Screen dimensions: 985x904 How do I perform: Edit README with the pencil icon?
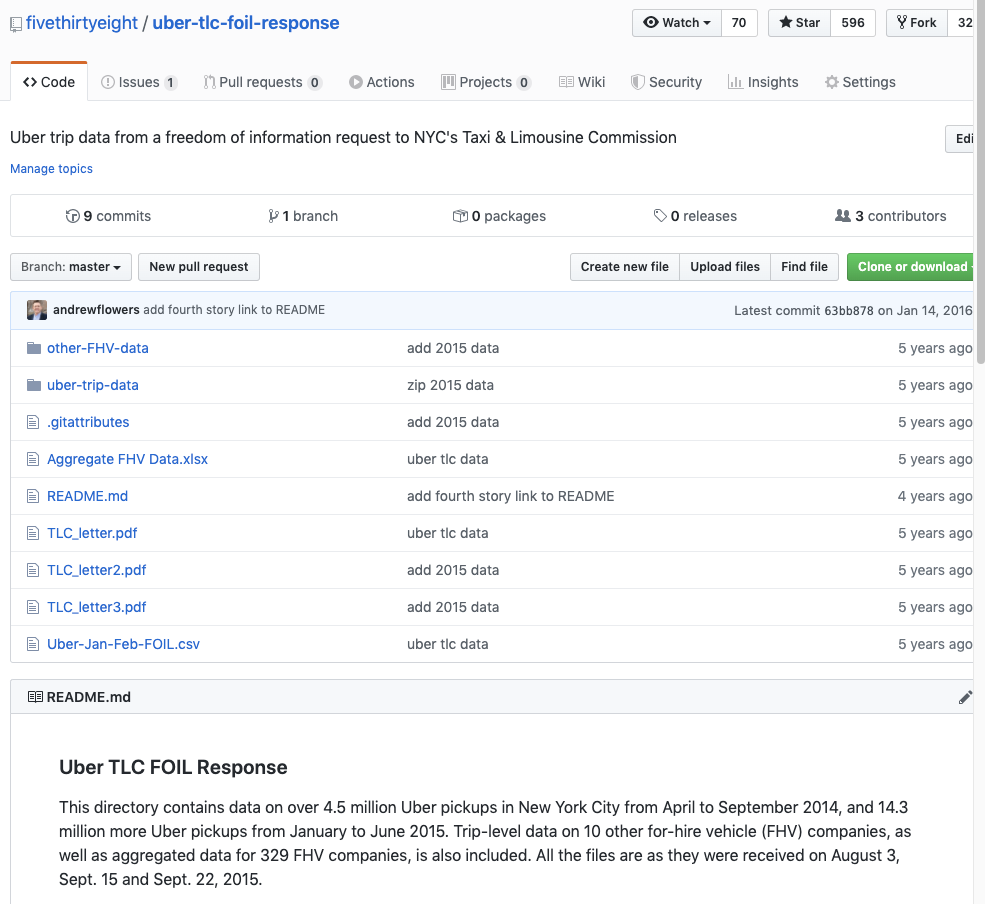coord(966,697)
